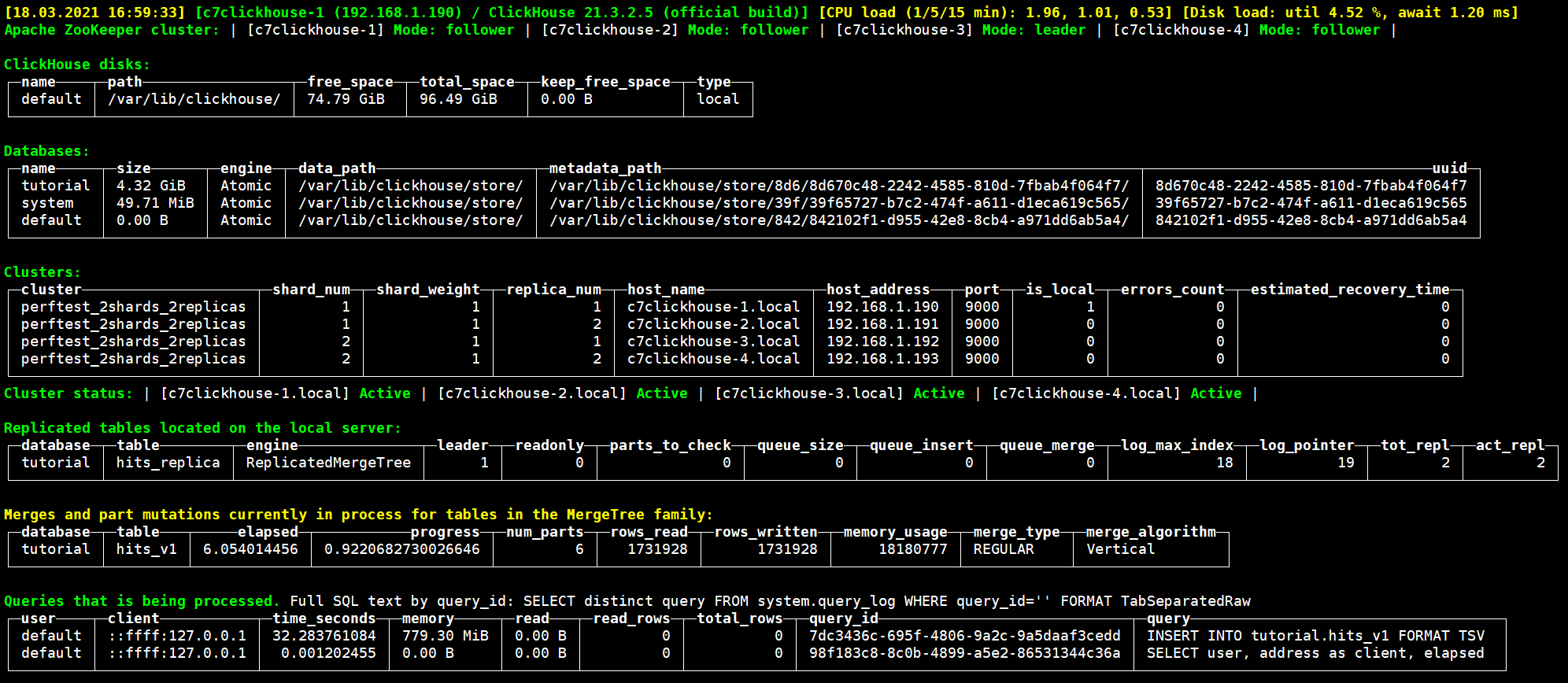Click the 'metadata_path' column header
The image size is (1568, 683).
click(x=605, y=168)
